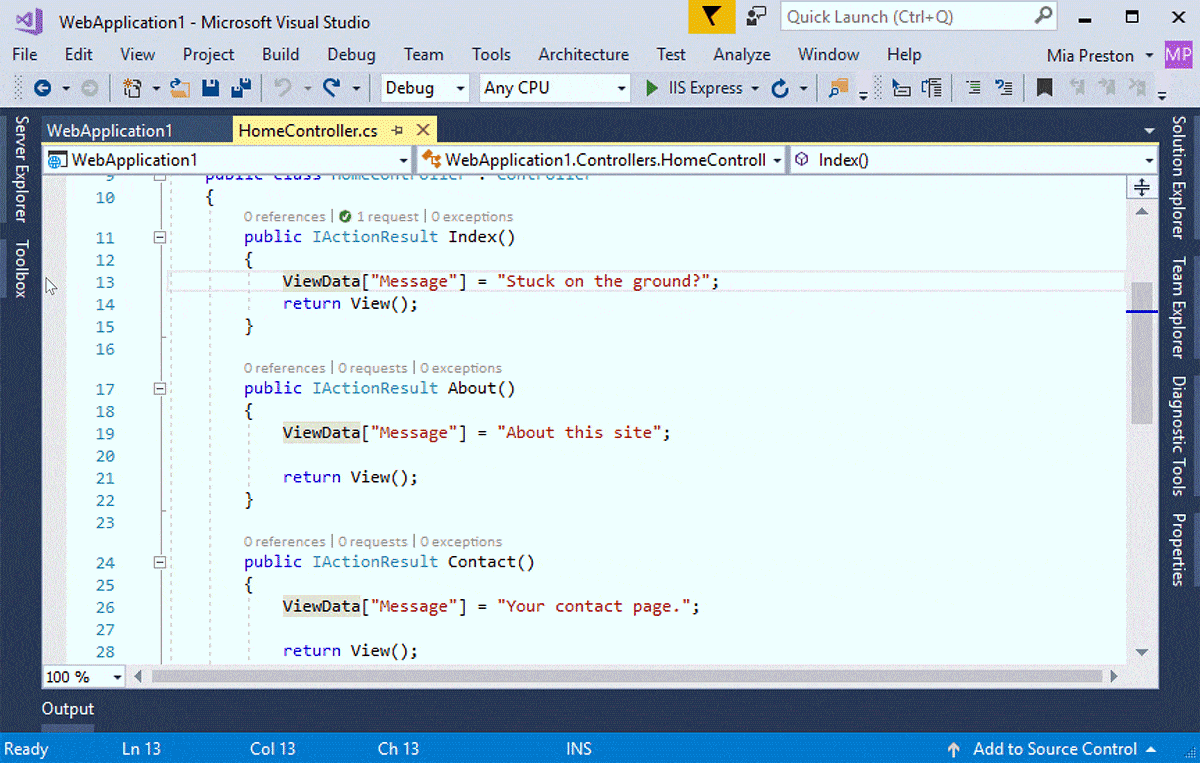Click the Save icon on the toolbar
1200x763 pixels.
210,88
